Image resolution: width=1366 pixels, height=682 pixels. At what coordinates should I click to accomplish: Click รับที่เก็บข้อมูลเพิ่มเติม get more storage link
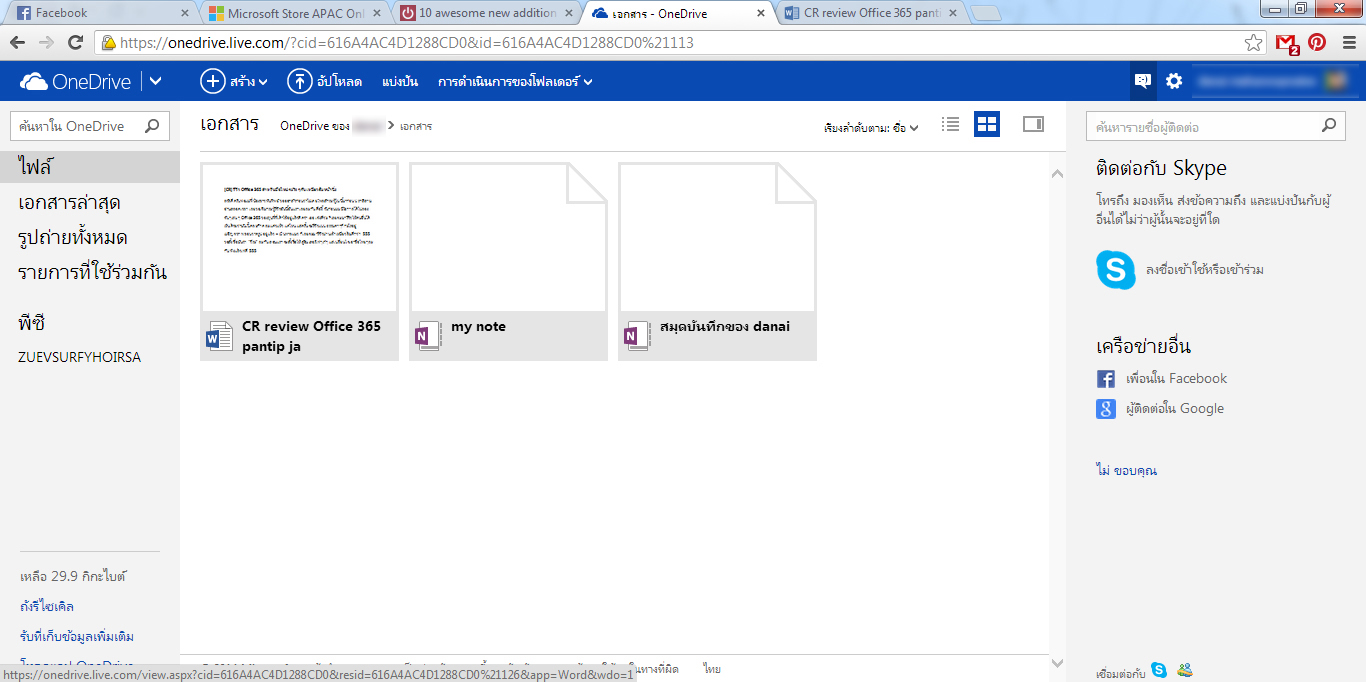pyautogui.click(x=77, y=636)
